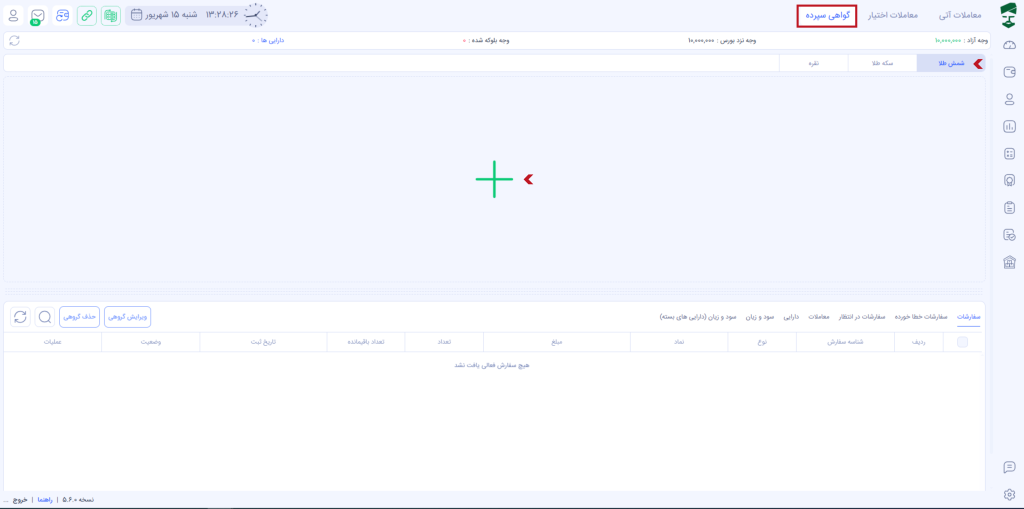1024x509 pixels.
Task: Open the user profile icon in top bar
Action: pyautogui.click(x=13, y=16)
